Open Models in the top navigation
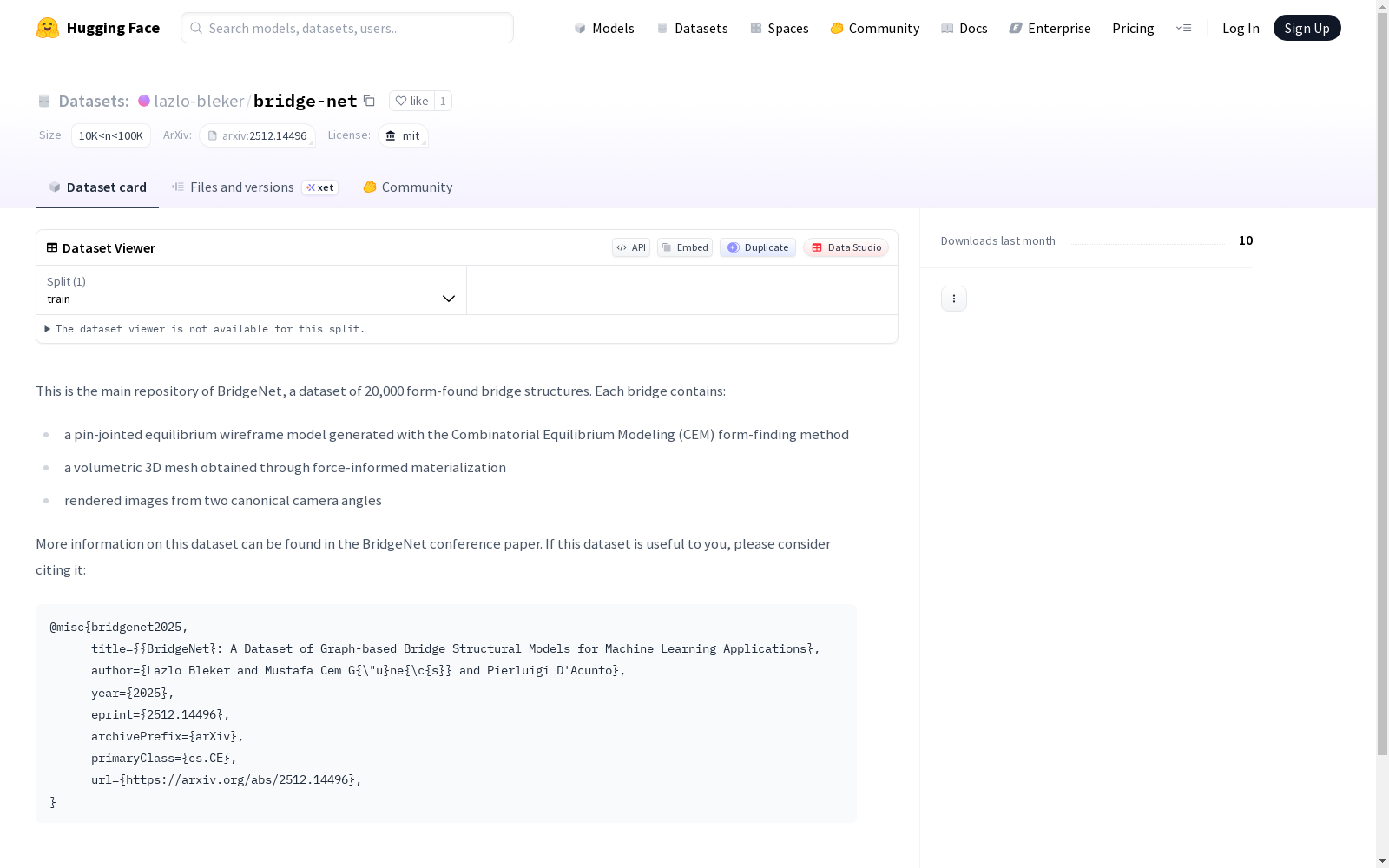The height and width of the screenshot is (868, 1389). [604, 28]
